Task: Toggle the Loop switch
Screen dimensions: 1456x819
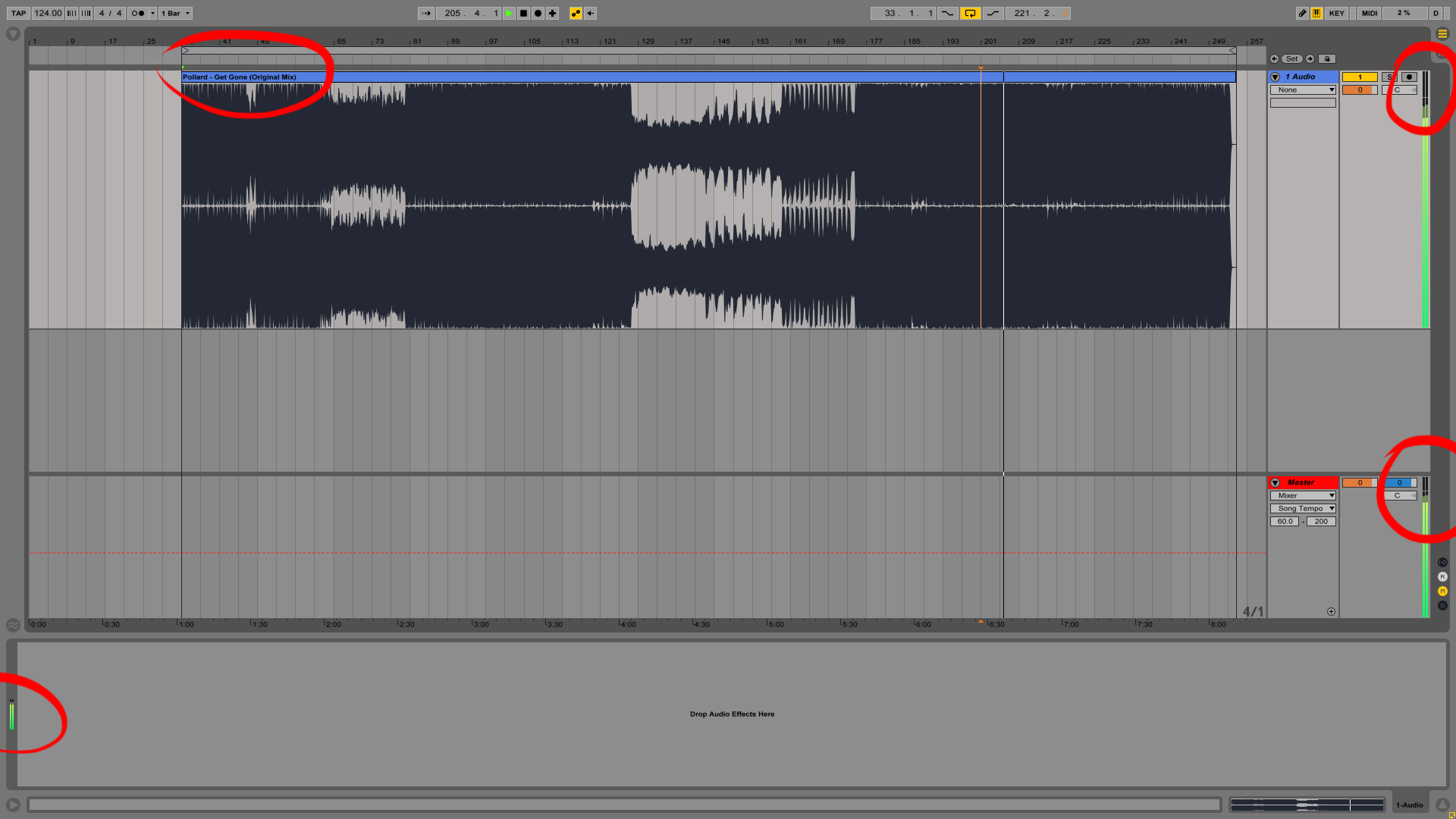Action: [x=970, y=13]
